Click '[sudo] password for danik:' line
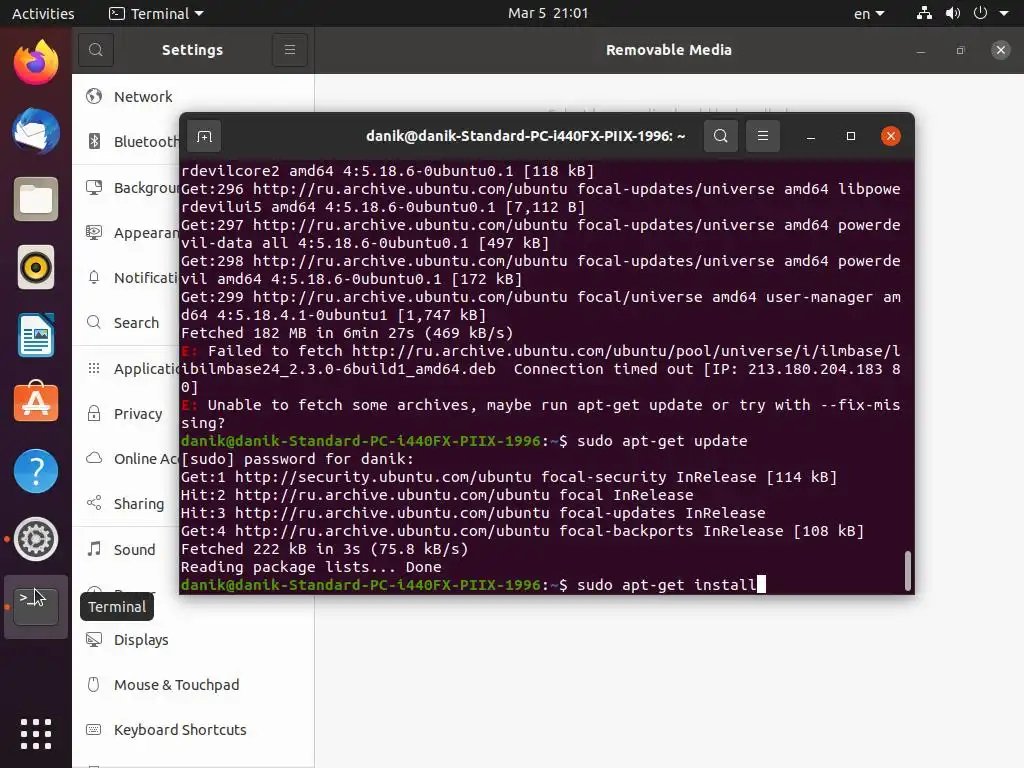The width and height of the screenshot is (1024, 768). (x=297, y=459)
